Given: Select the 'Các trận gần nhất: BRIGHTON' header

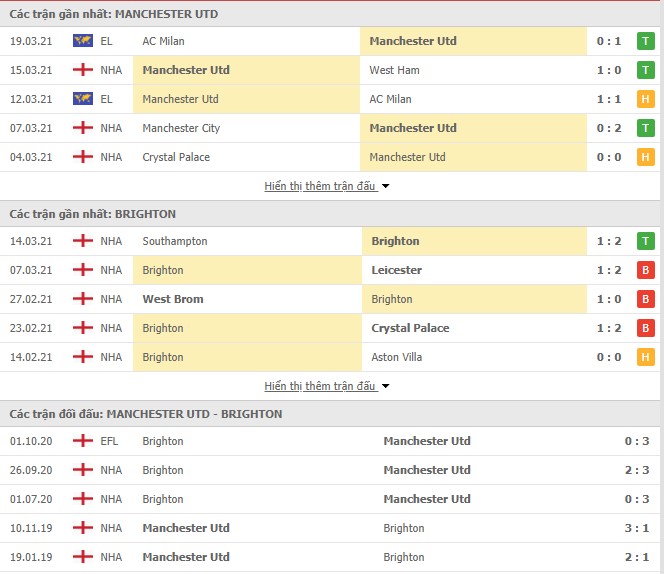Looking at the screenshot, I should pos(93,214).
